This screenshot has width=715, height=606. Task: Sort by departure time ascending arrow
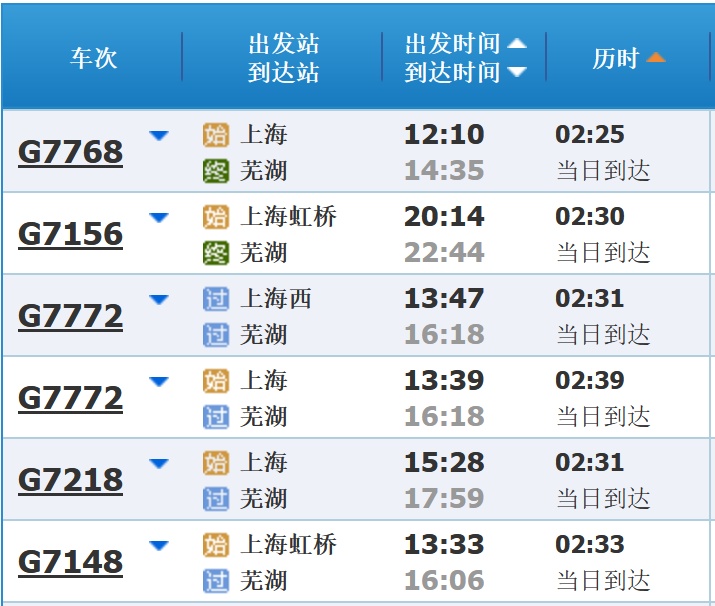517,44
